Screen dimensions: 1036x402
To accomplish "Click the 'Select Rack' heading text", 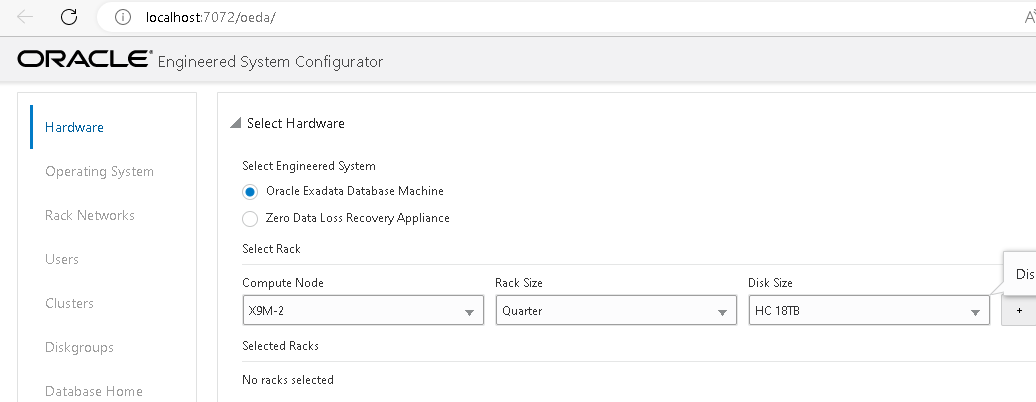I will (x=271, y=249).
